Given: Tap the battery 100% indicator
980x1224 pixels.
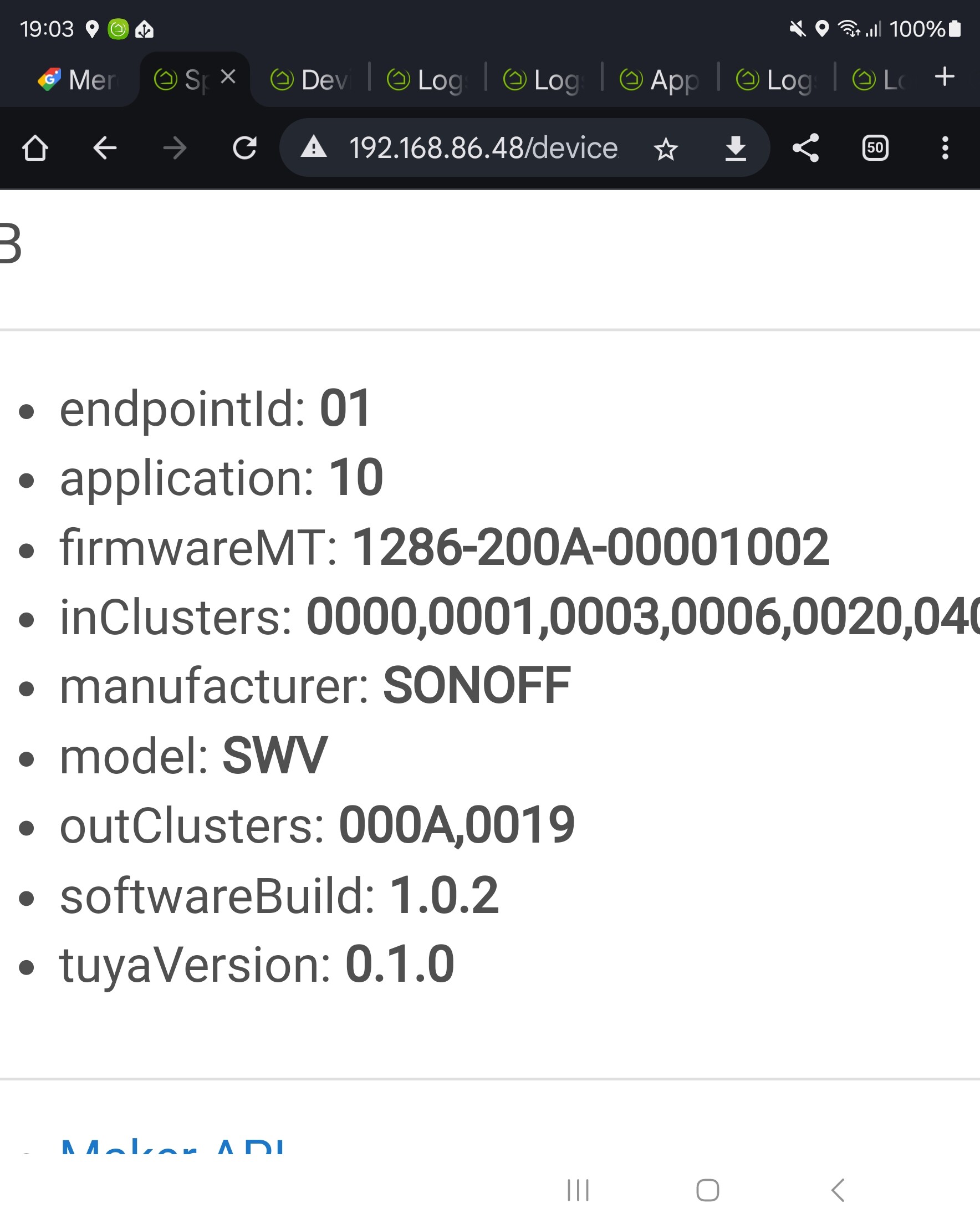Looking at the screenshot, I should (x=925, y=29).
